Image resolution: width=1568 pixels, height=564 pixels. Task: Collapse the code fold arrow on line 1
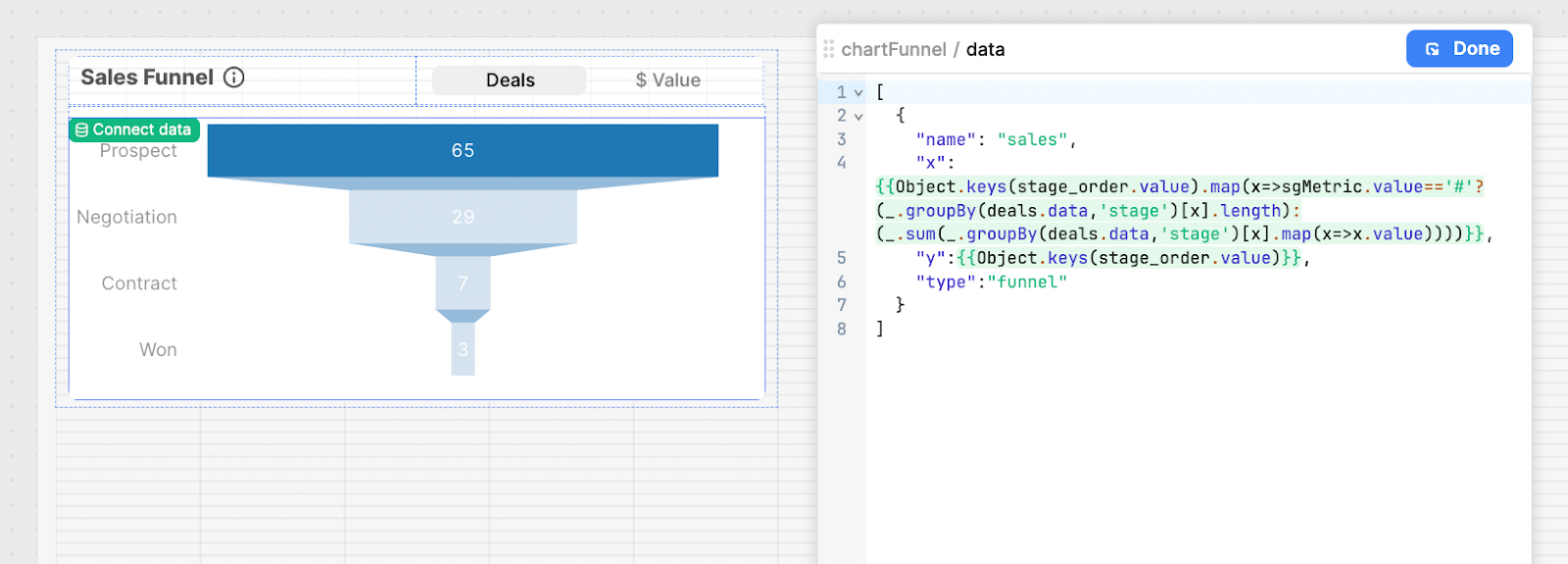pos(858,92)
